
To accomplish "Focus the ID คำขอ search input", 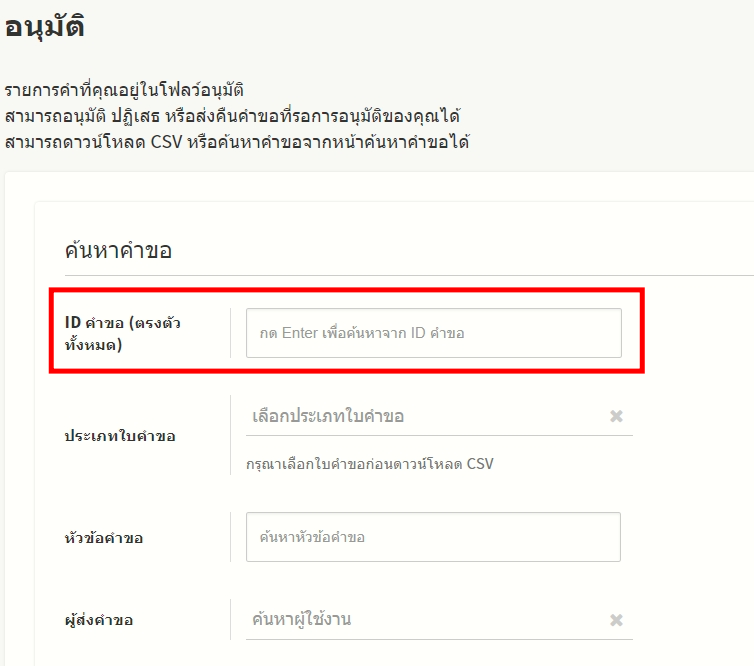I will pos(433,333).
